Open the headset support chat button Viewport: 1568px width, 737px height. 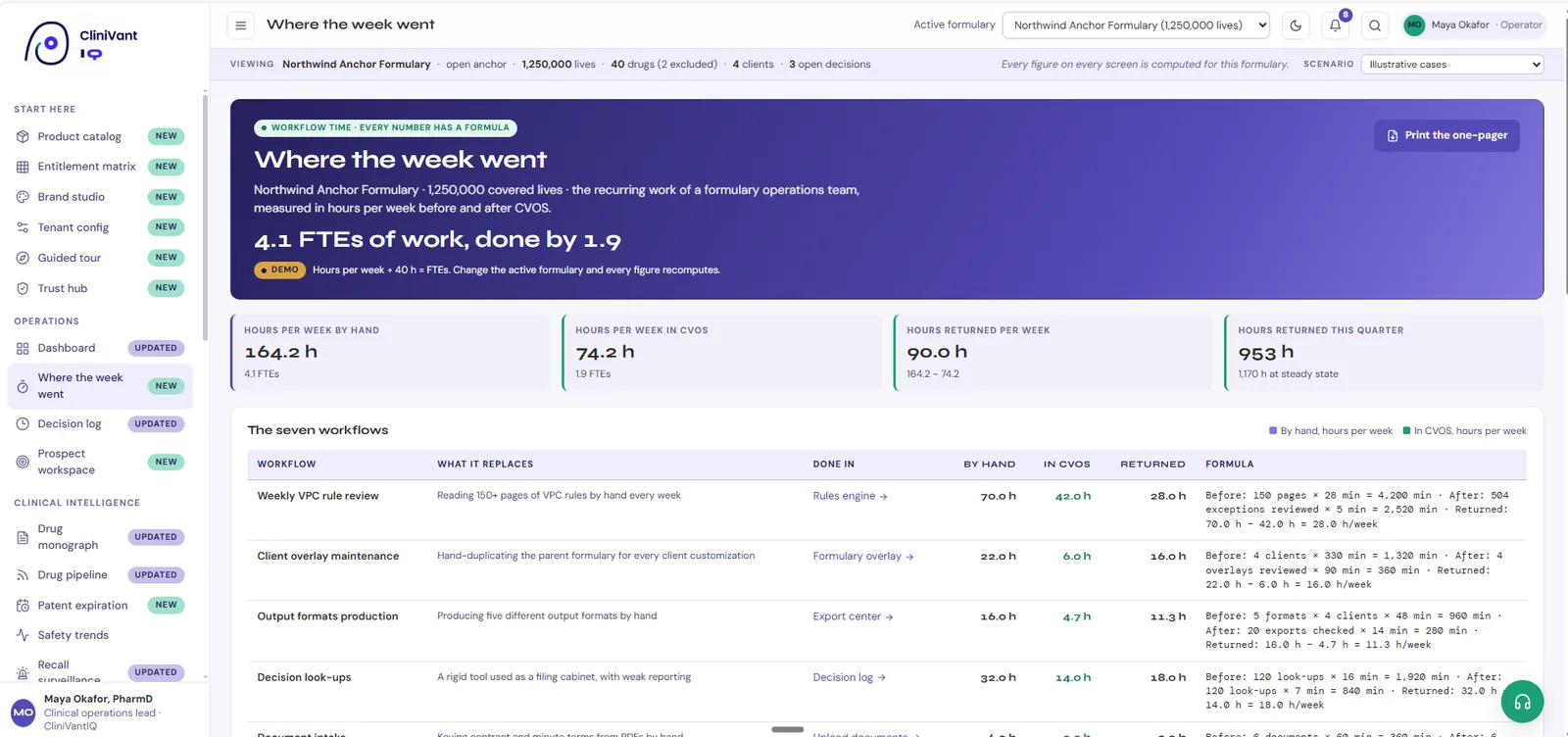click(x=1522, y=702)
